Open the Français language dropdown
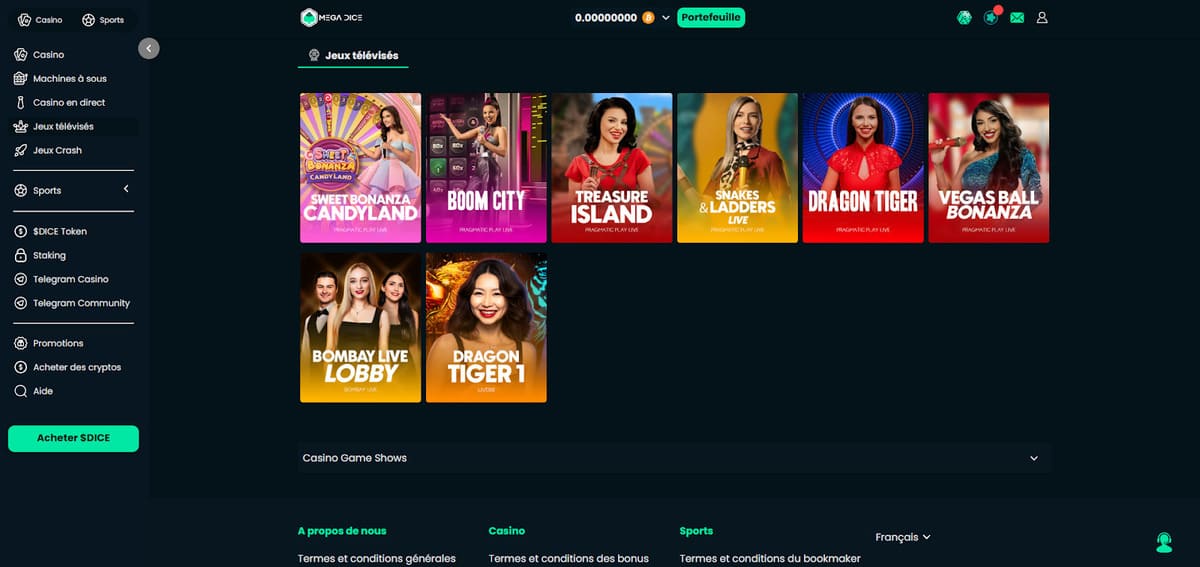 point(903,537)
